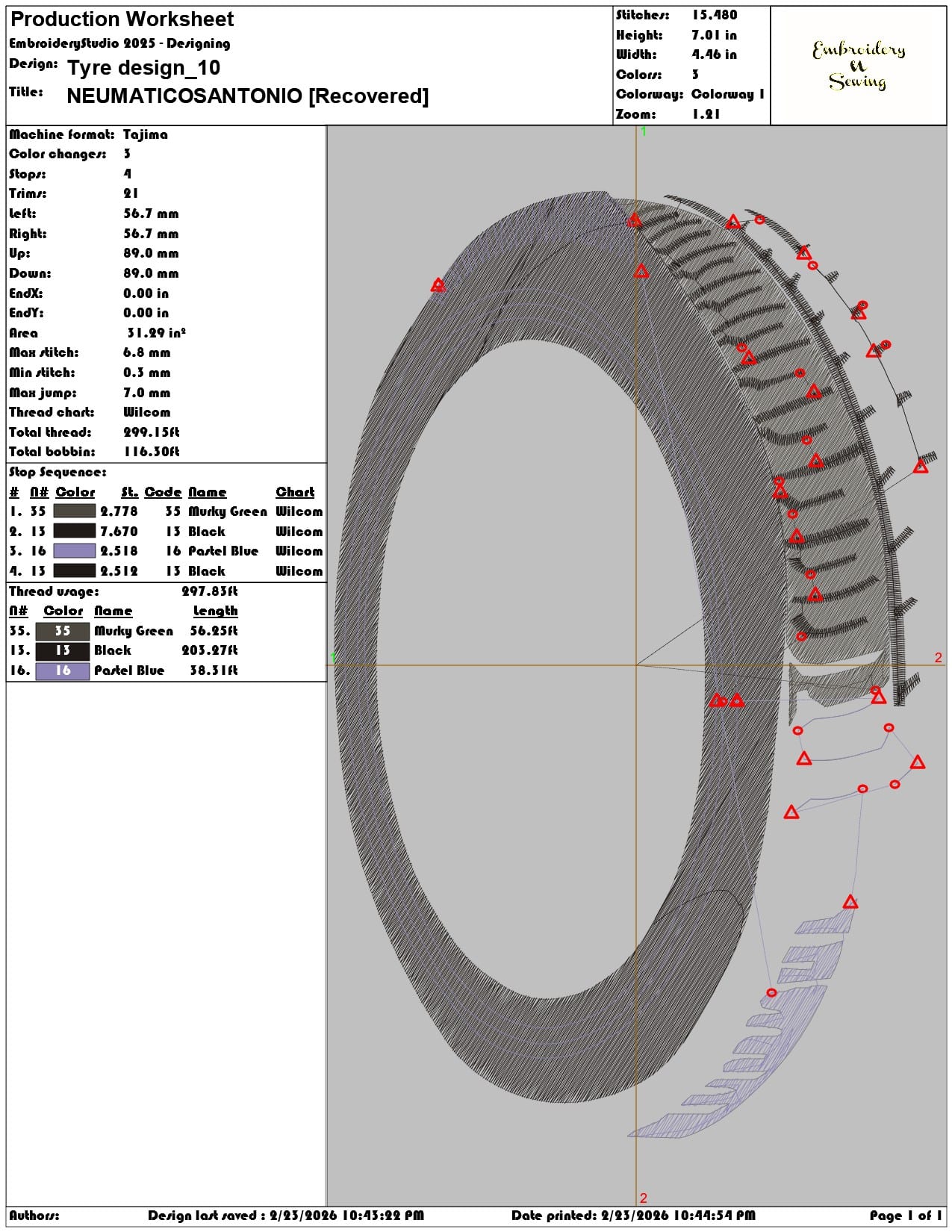Image resolution: width=952 pixels, height=1232 pixels.
Task: Click thread usage total '297.83ft'
Action: coord(210,591)
